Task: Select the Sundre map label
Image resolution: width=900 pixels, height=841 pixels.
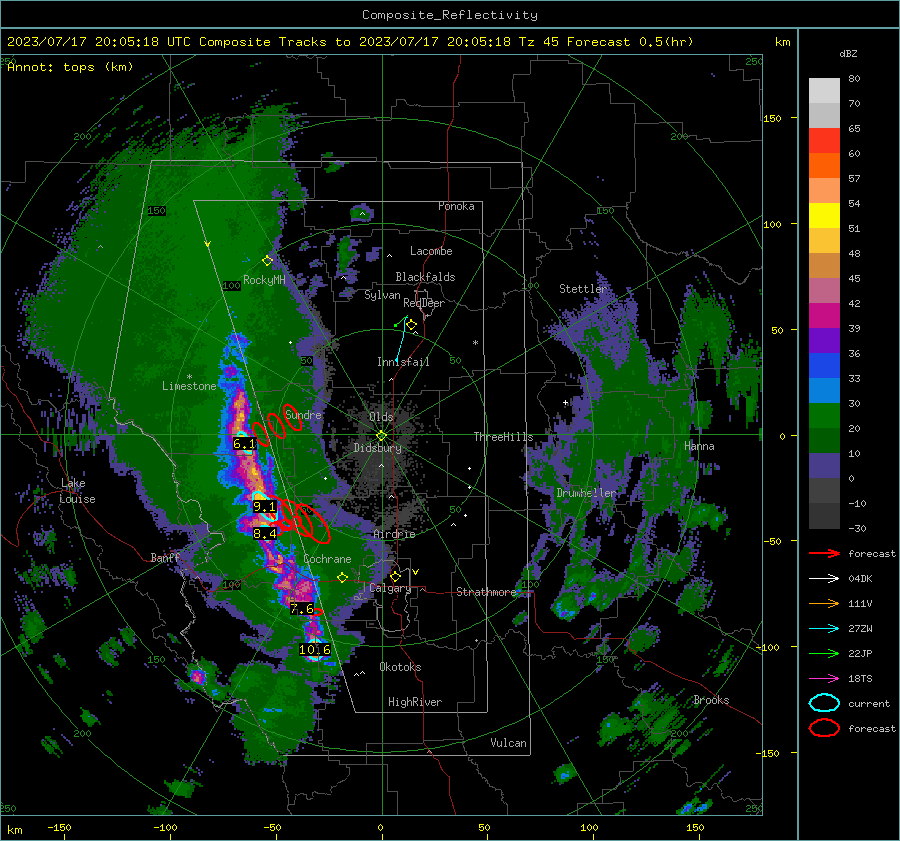Action: (x=303, y=414)
